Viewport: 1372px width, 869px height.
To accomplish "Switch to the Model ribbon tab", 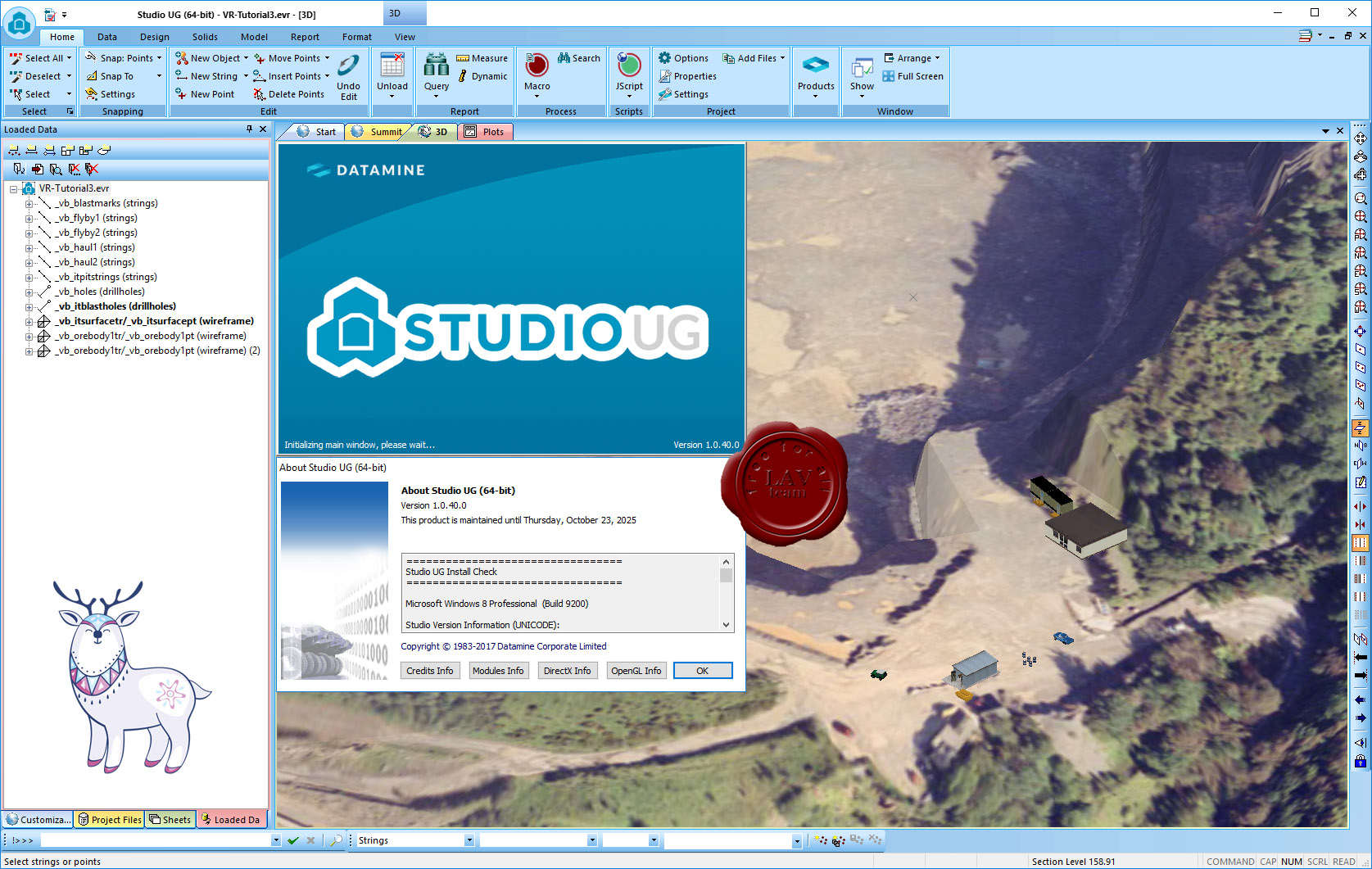I will 254,37.
